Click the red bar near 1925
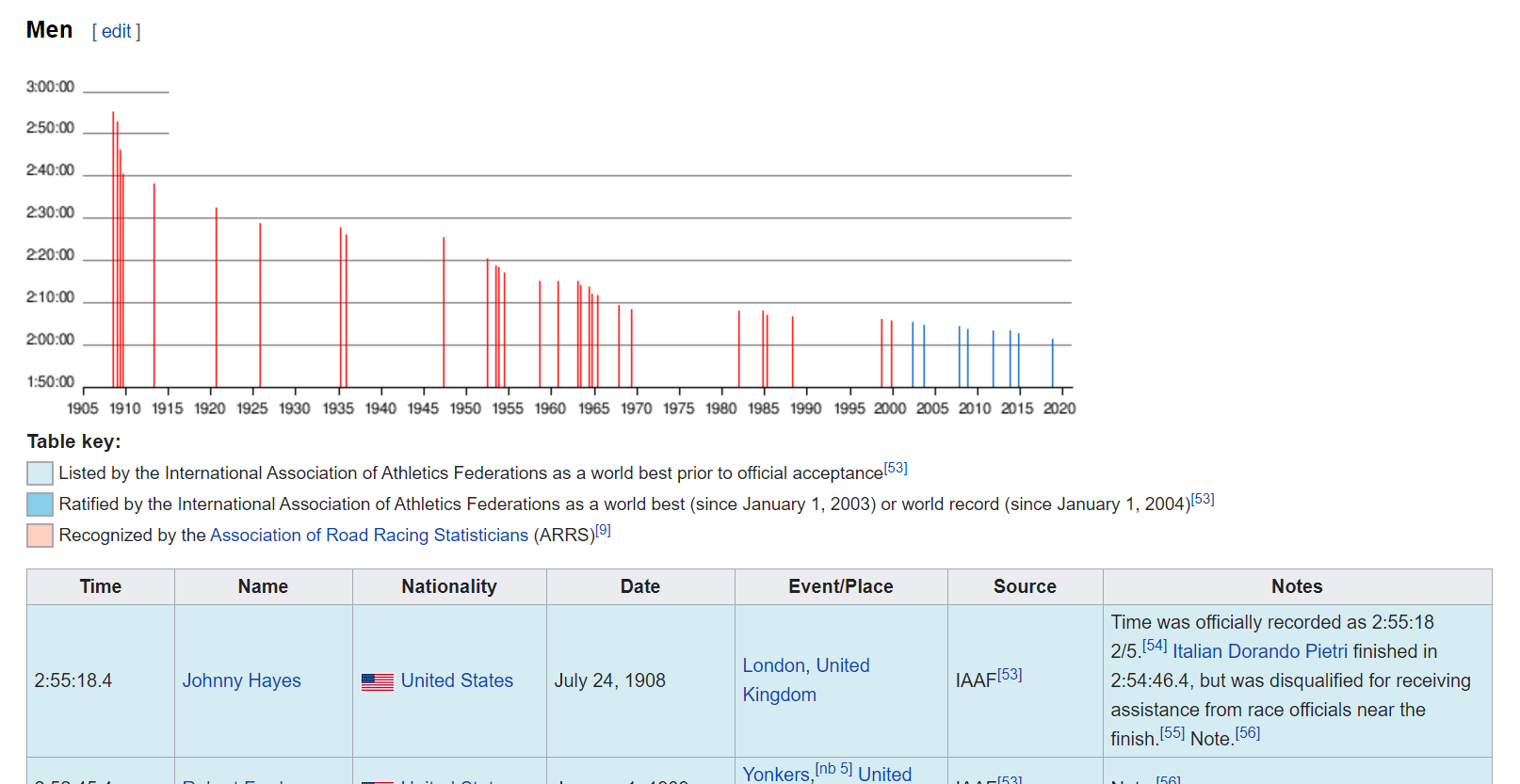The width and height of the screenshot is (1520, 784). pyautogui.click(x=260, y=305)
